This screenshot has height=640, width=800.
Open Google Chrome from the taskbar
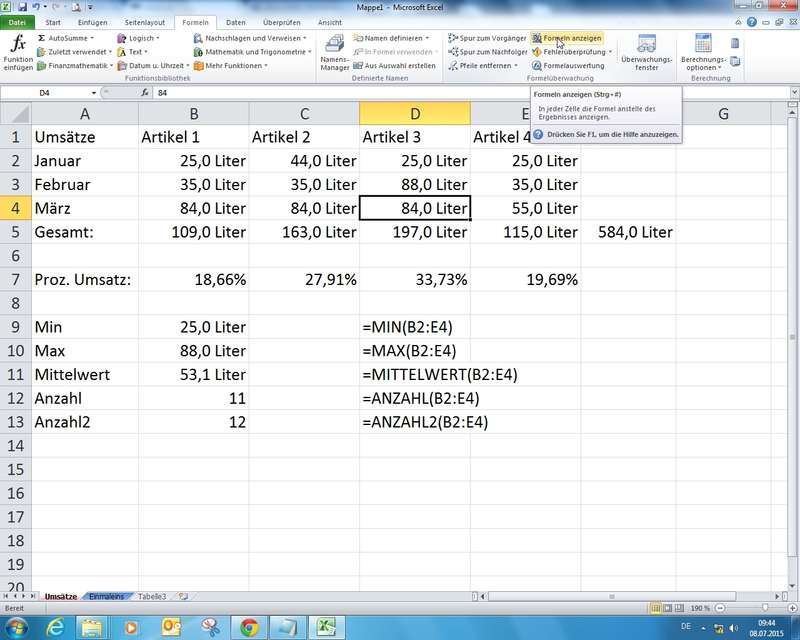click(249, 626)
